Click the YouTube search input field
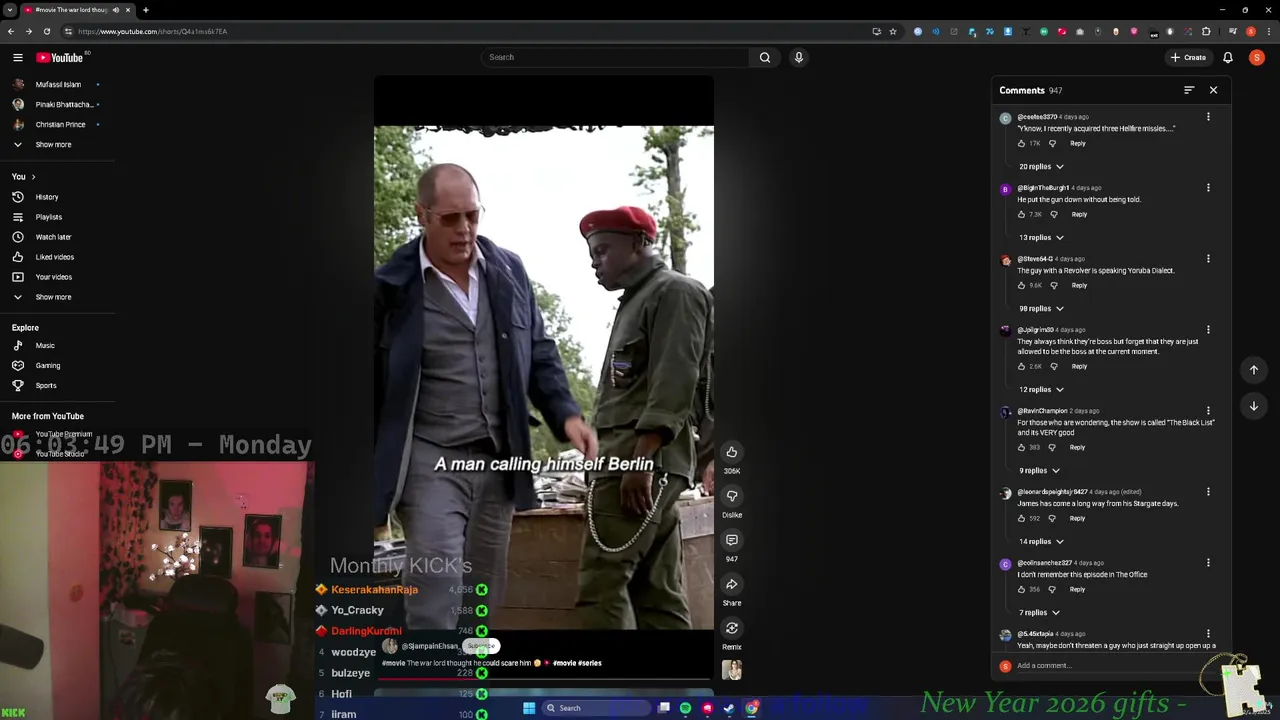Screen dimensions: 1280x720 (x=615, y=57)
